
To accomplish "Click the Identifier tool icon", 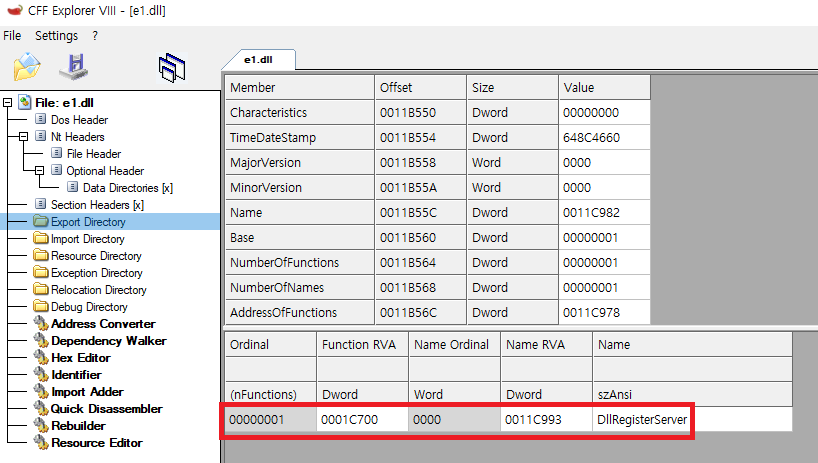I will click(41, 374).
